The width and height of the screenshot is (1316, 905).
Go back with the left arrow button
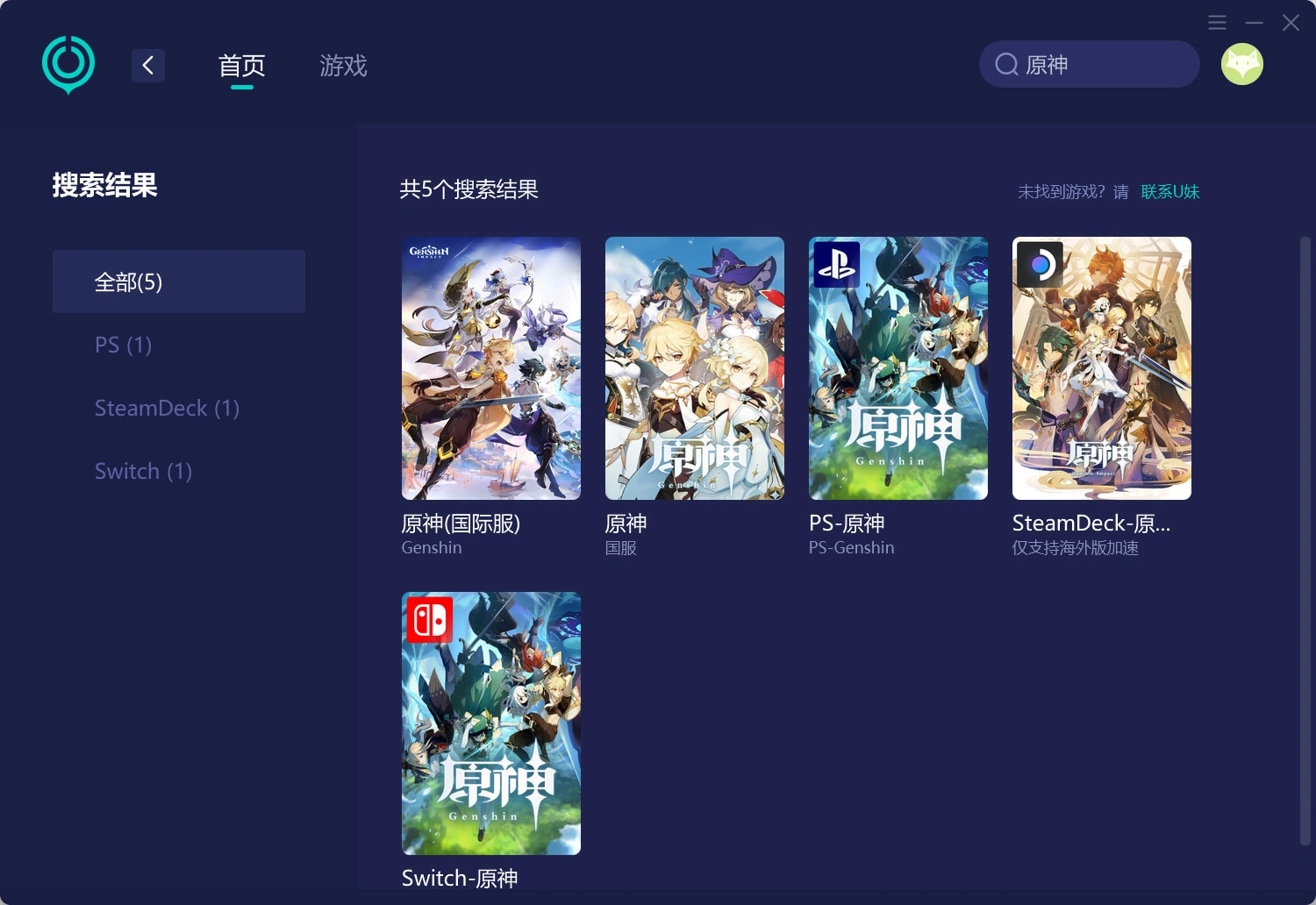coord(148,65)
